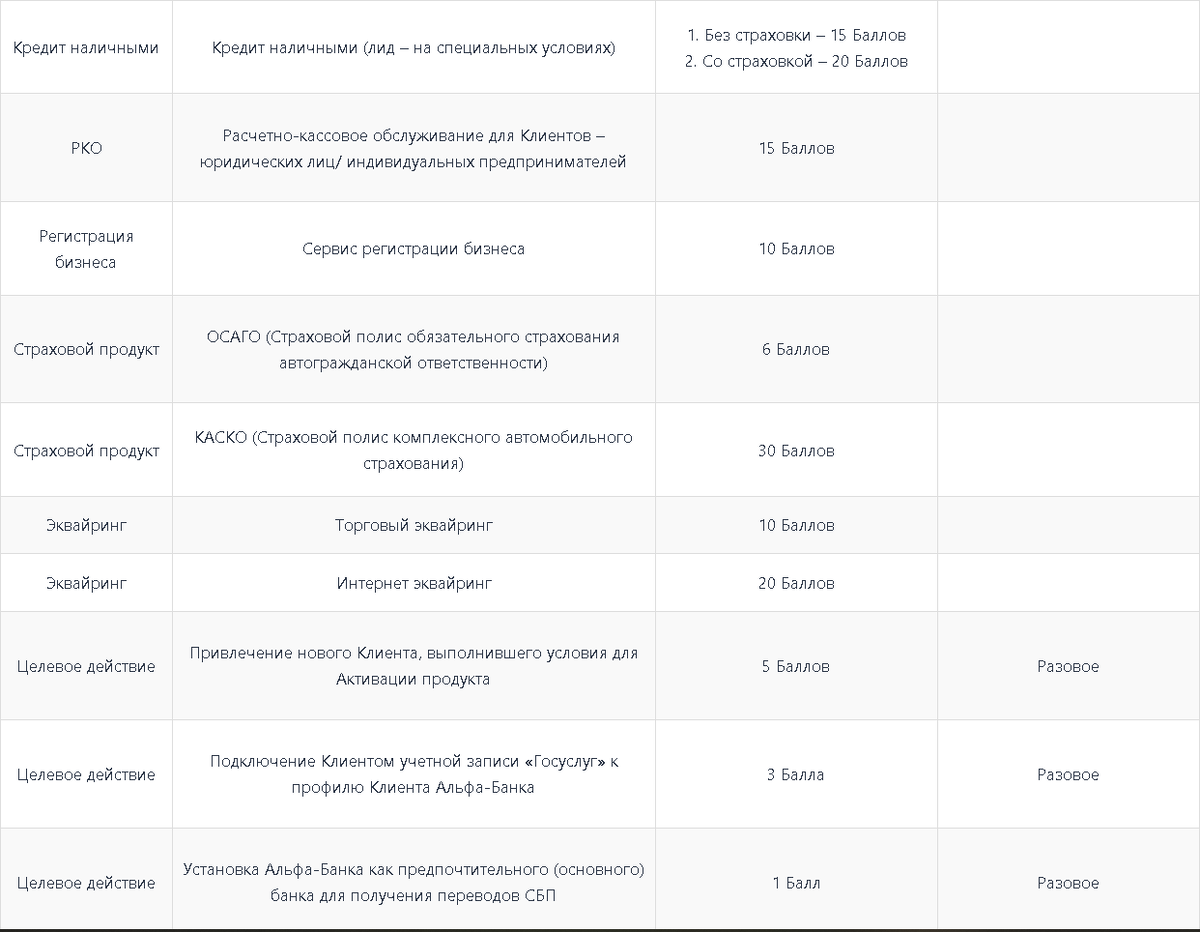Click 'Разовое' next to 1 Балл
The width and height of the screenshot is (1200, 932).
coord(1068,883)
